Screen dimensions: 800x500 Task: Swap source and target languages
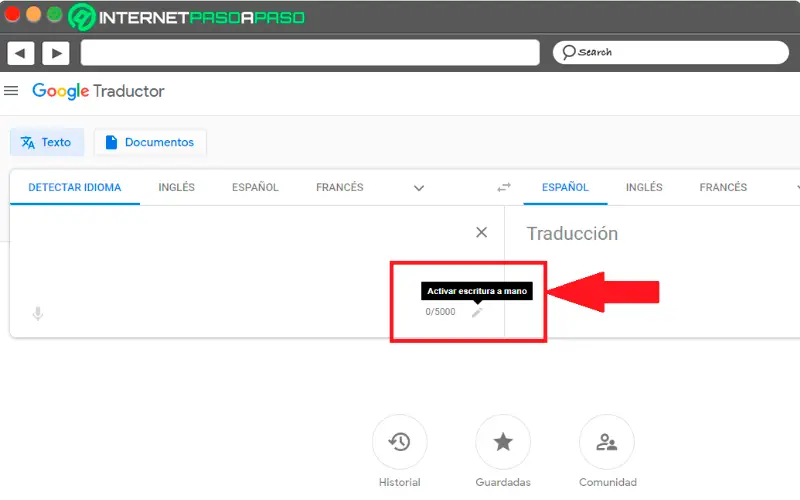(504, 188)
